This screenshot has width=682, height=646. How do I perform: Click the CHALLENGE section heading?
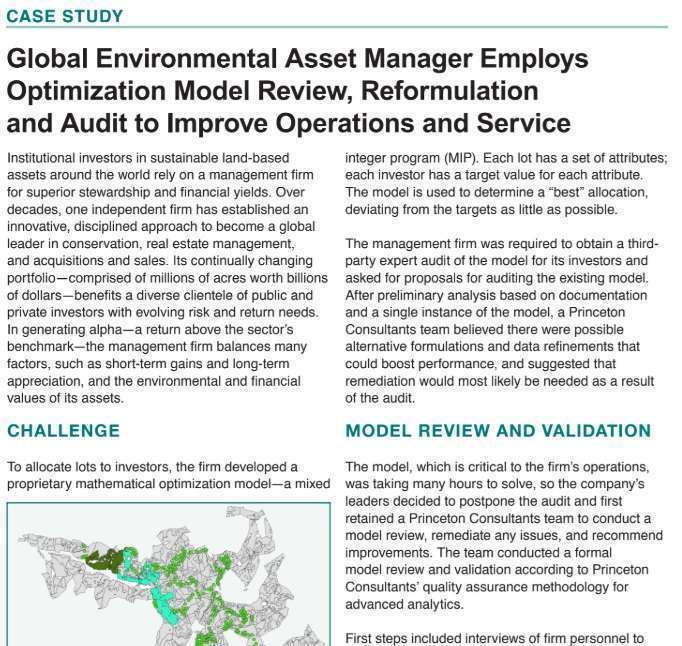[64, 431]
